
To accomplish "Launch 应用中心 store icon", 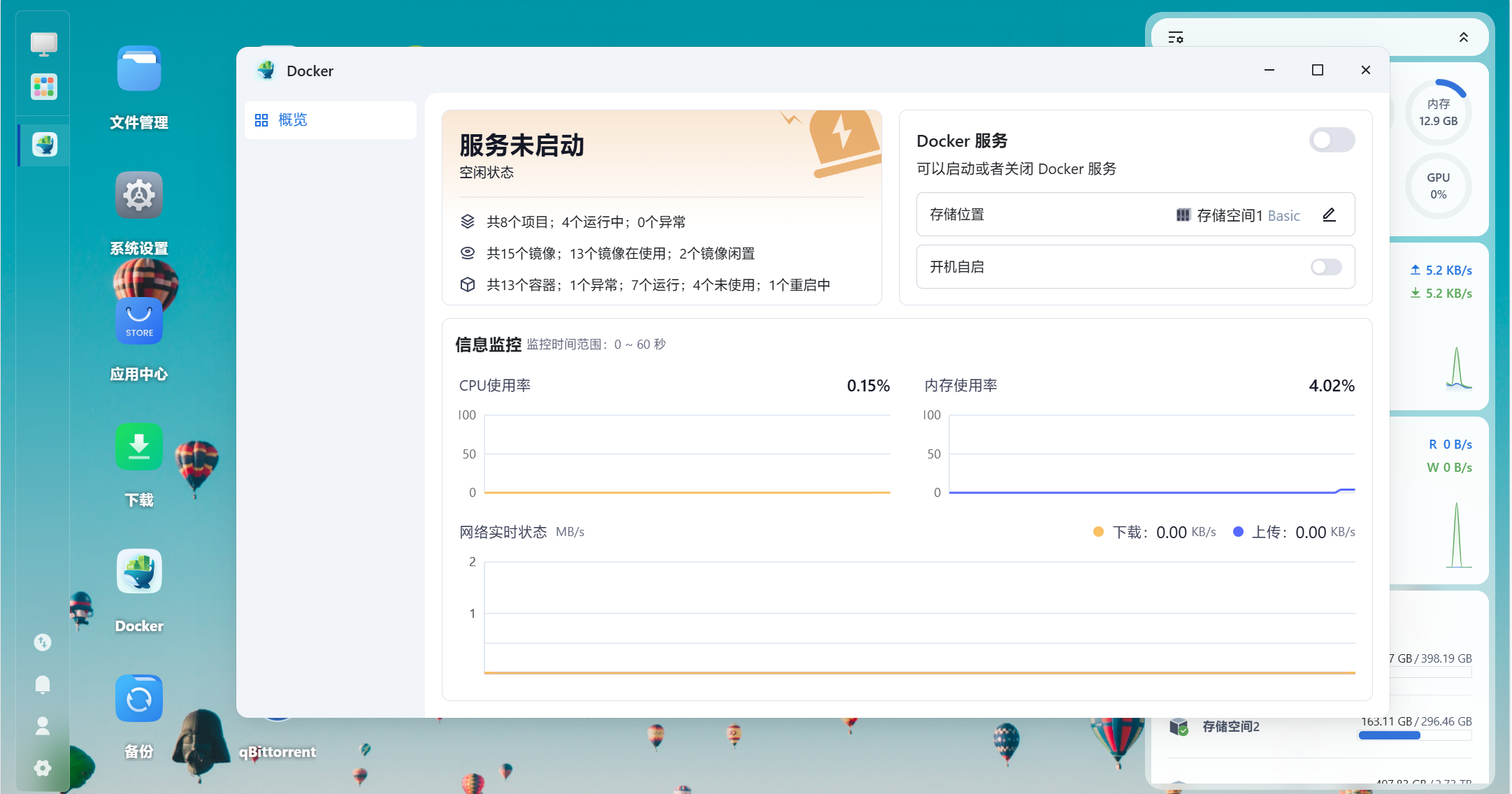I will point(139,321).
